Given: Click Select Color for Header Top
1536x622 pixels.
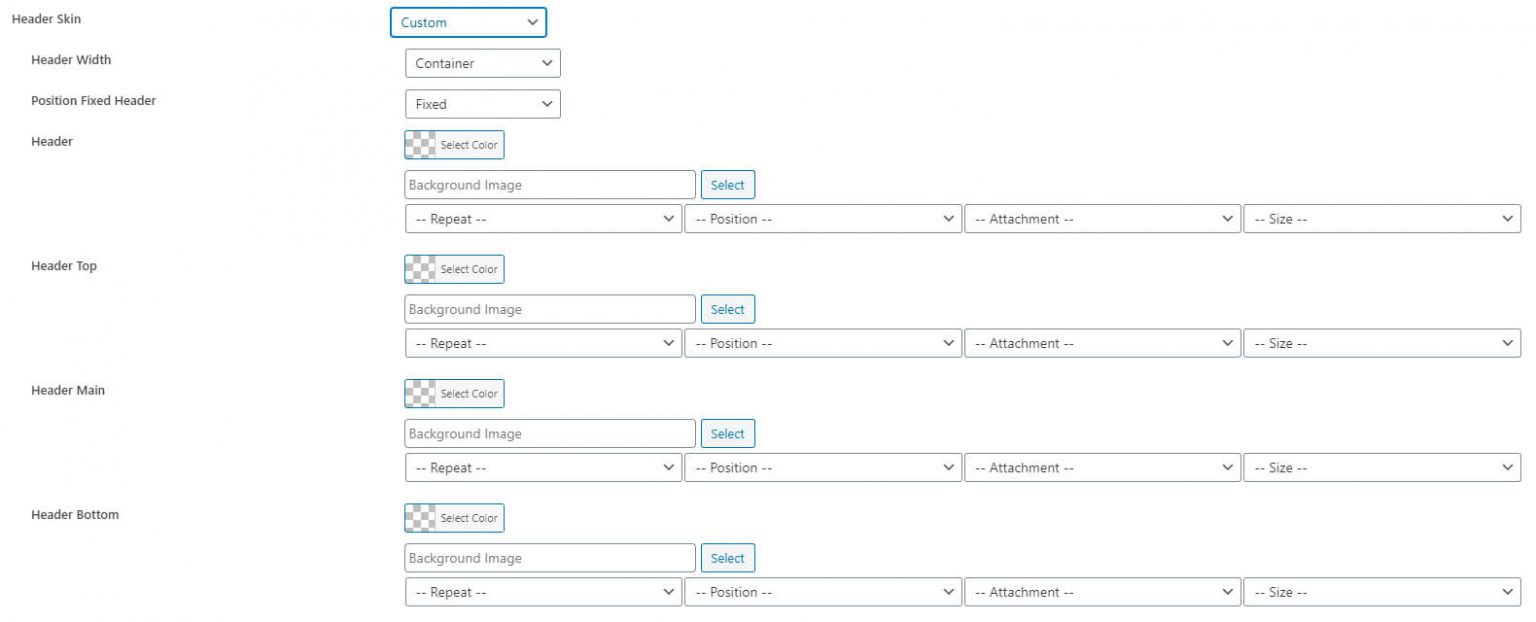Looking at the screenshot, I should pyautogui.click(x=466, y=268).
